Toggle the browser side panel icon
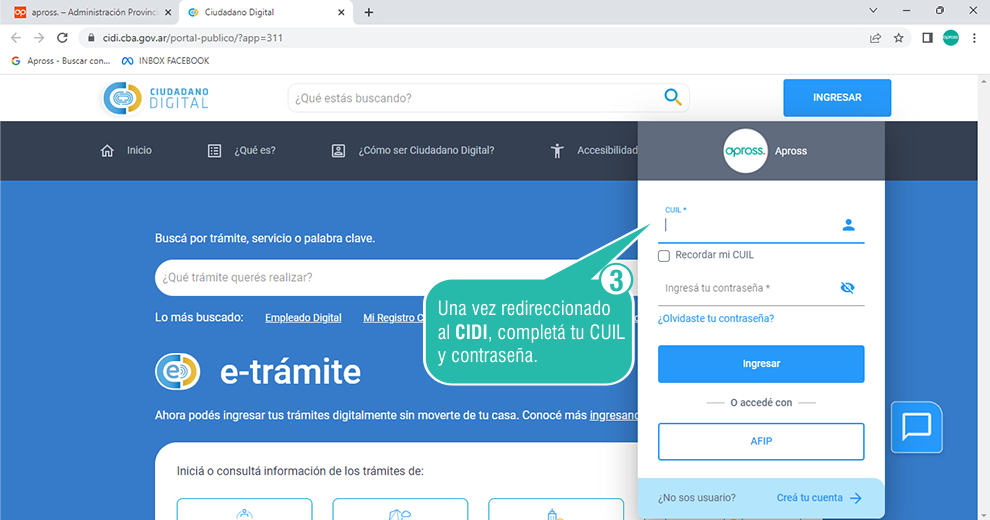This screenshot has width=990, height=520. click(927, 38)
